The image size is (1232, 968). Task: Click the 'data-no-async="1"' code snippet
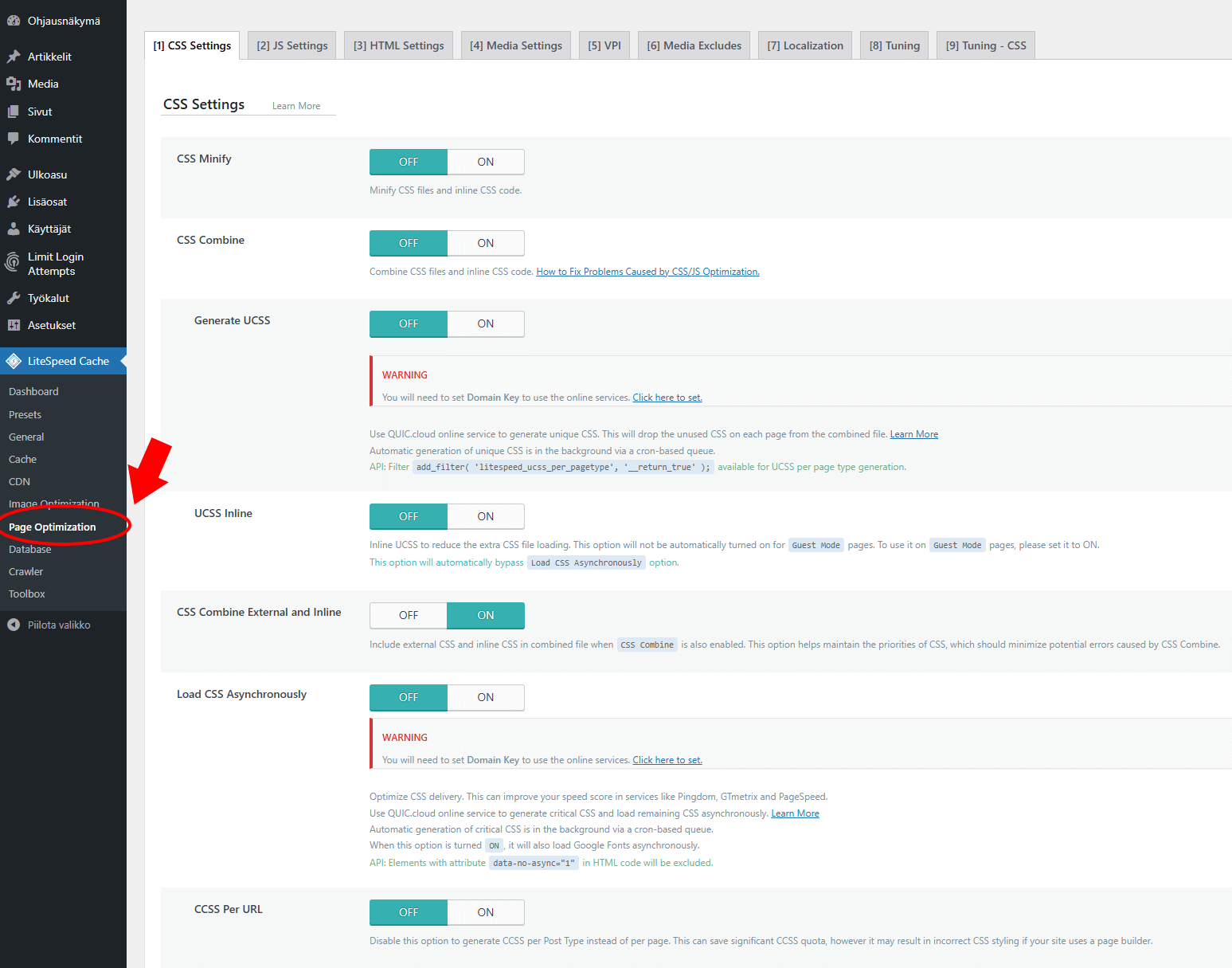tap(534, 863)
